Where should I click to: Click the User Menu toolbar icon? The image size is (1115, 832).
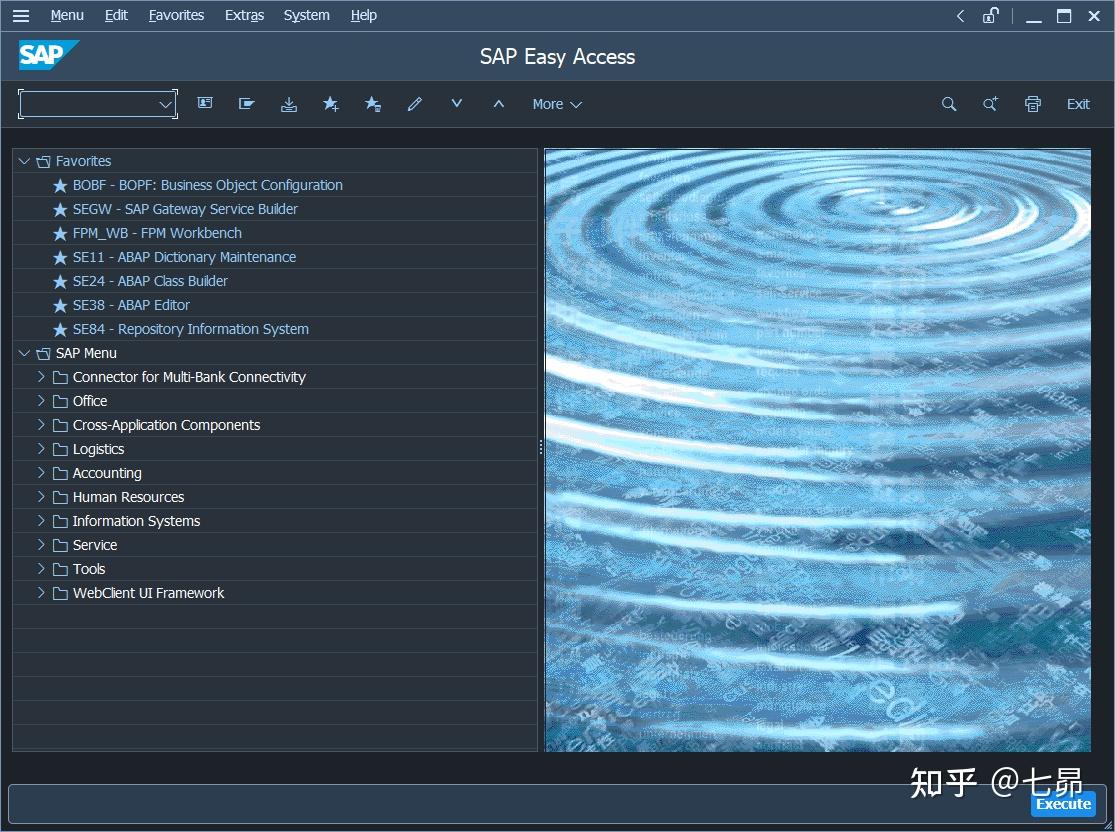pyautogui.click(x=205, y=104)
